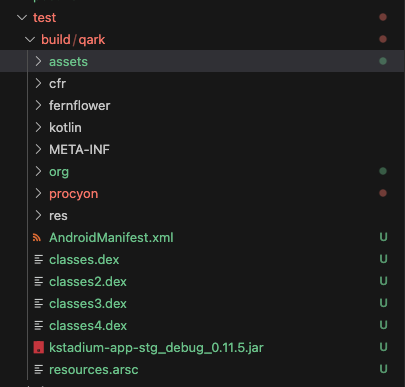Screen dimensions: 405x387
Task: Open AndroidManifest.xml file
Action: click(111, 238)
